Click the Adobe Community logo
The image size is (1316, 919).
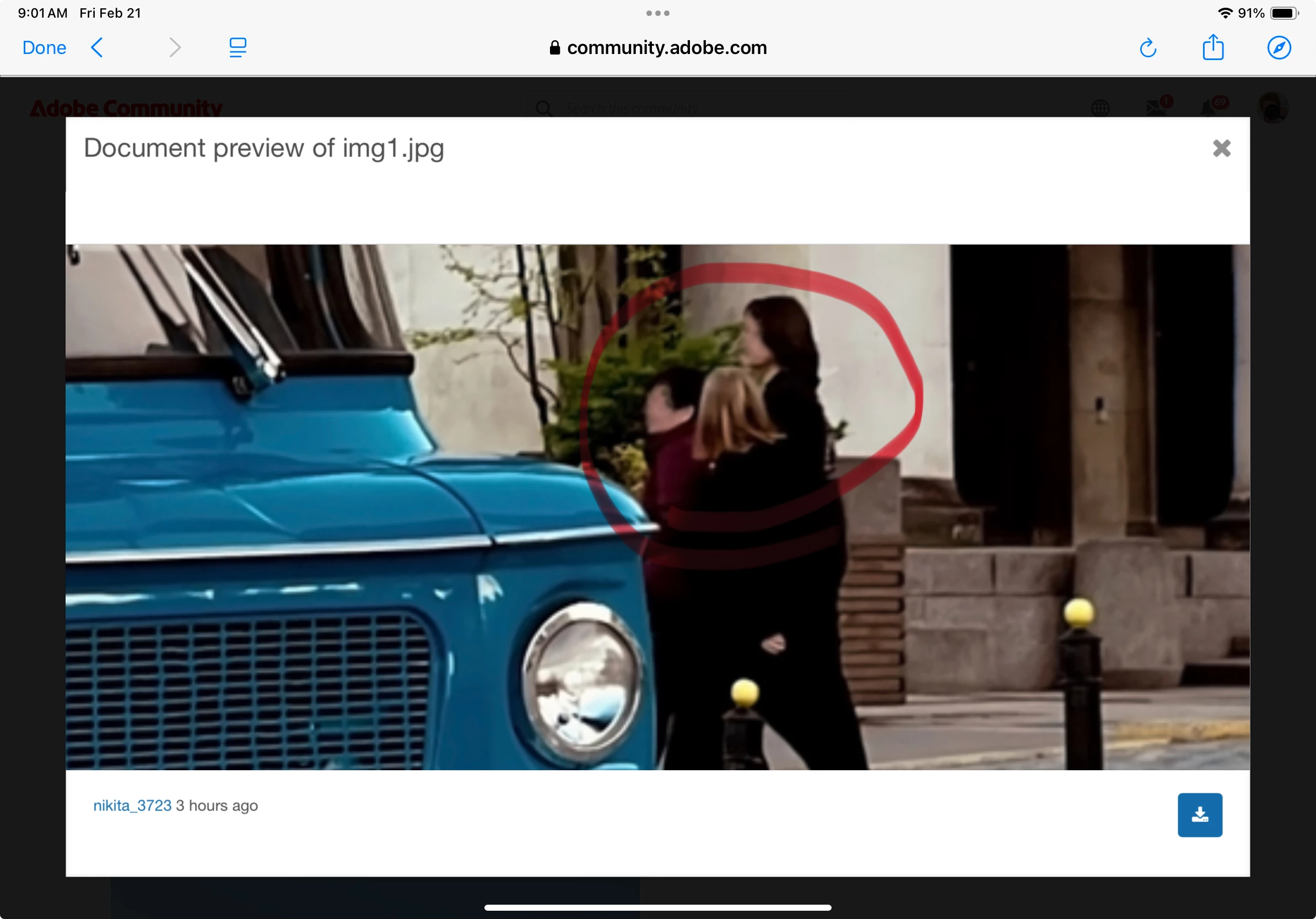pos(126,108)
